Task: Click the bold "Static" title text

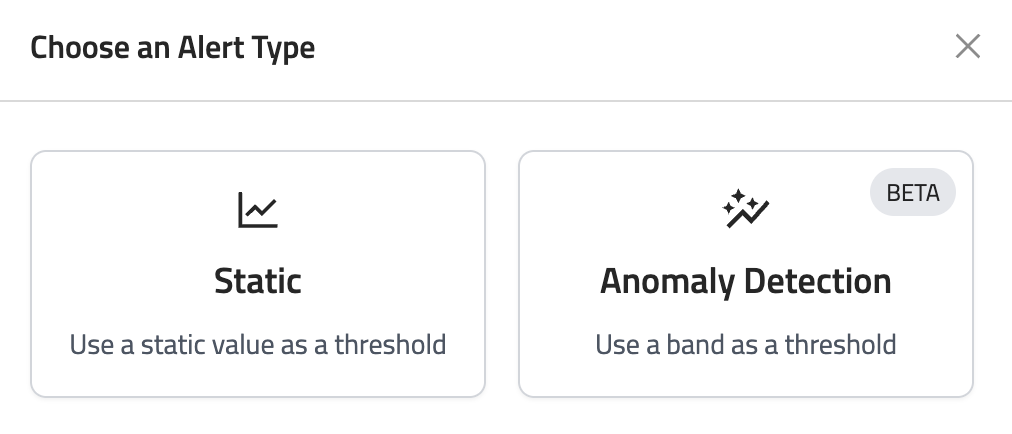Action: click(258, 281)
